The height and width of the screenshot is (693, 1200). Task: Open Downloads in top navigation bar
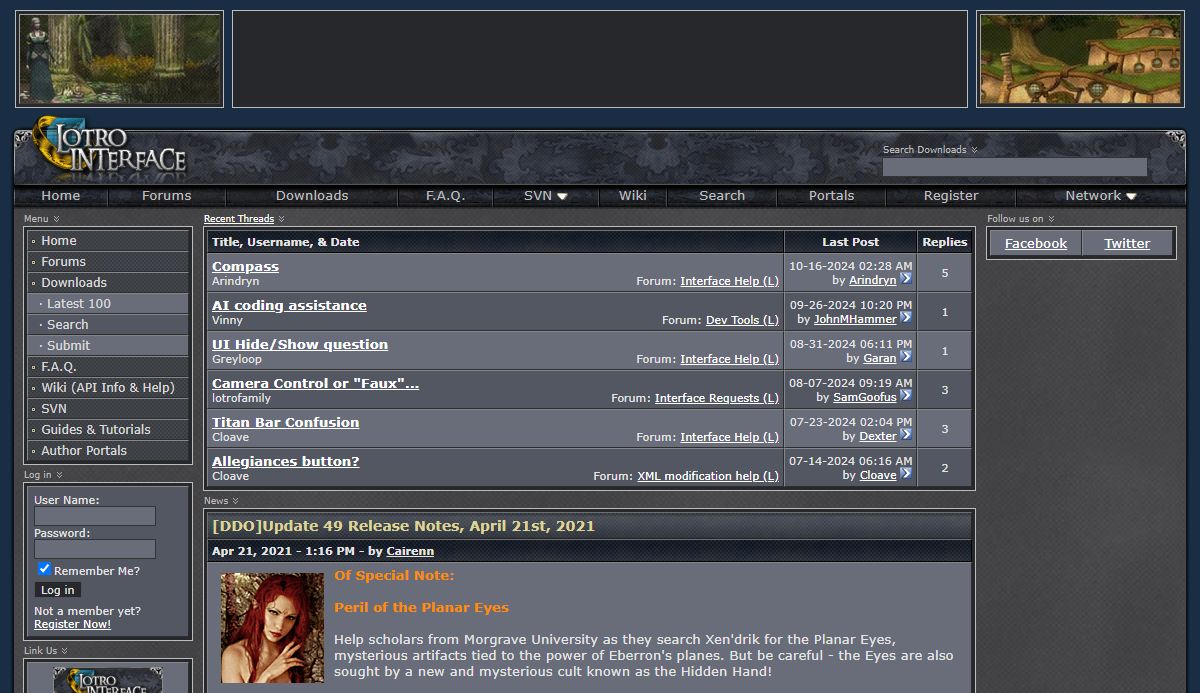coord(312,196)
